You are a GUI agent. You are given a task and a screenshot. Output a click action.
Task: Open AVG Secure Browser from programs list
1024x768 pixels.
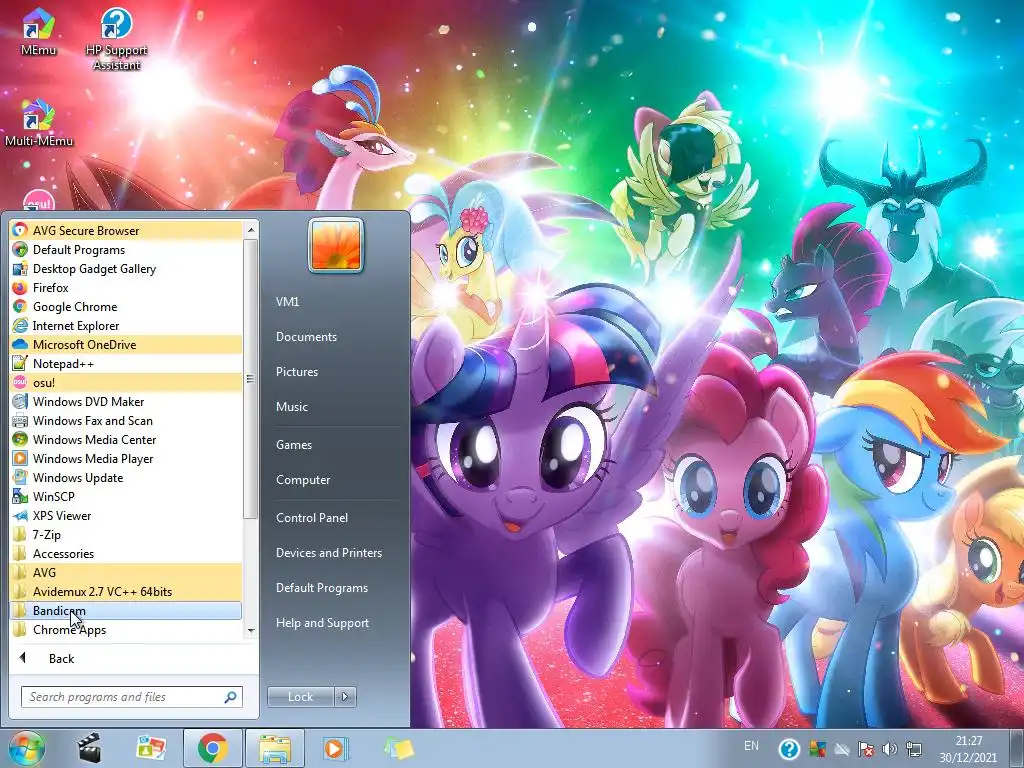[x=126, y=231]
